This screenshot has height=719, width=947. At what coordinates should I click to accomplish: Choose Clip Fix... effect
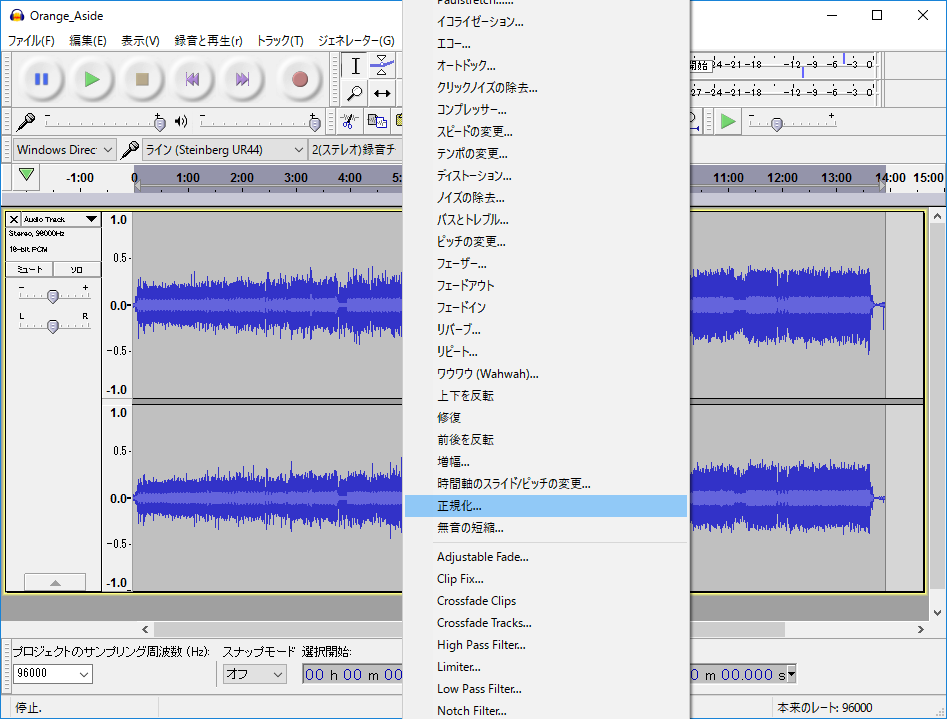point(546,579)
